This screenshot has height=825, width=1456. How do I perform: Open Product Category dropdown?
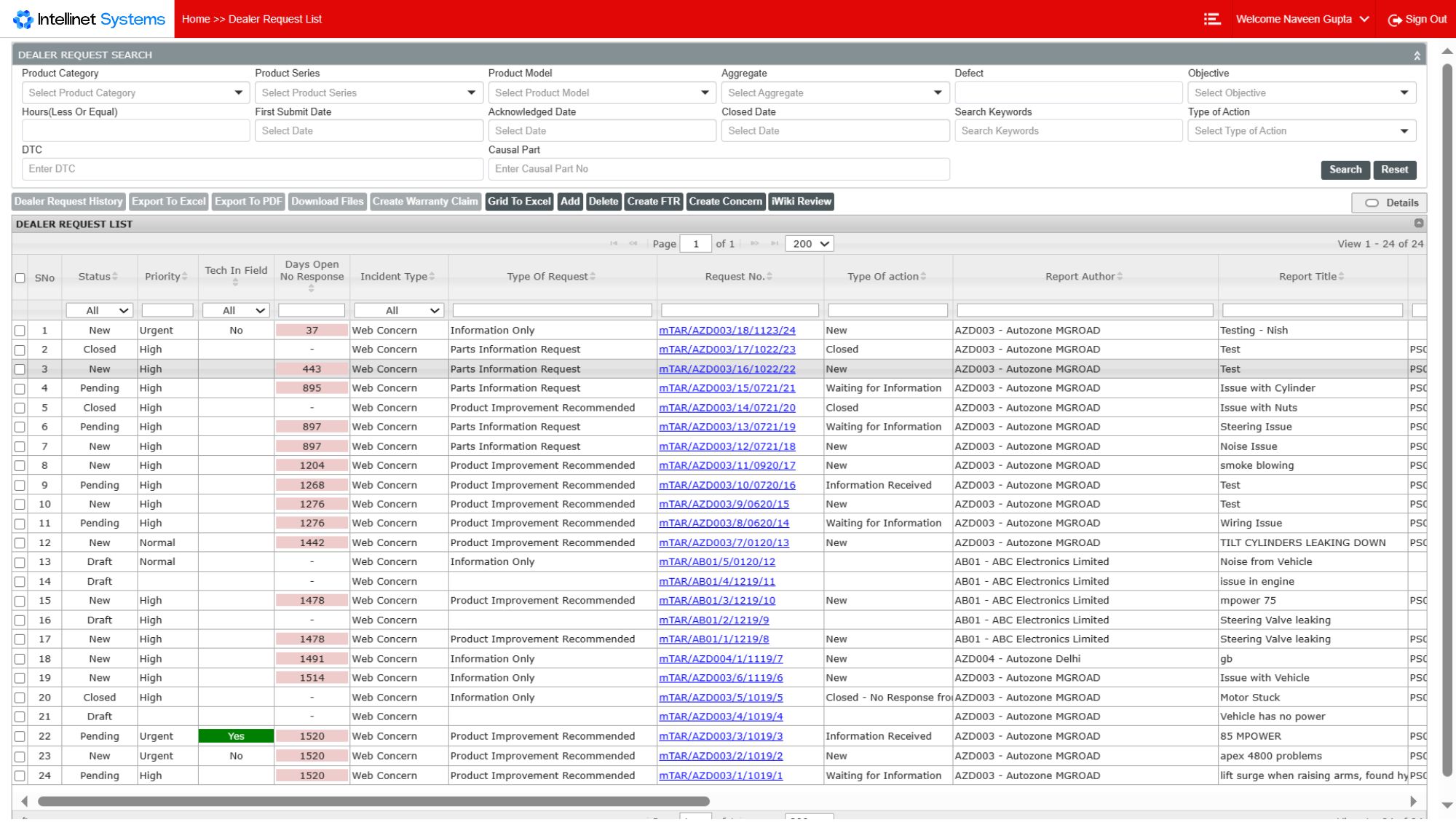[x=135, y=93]
